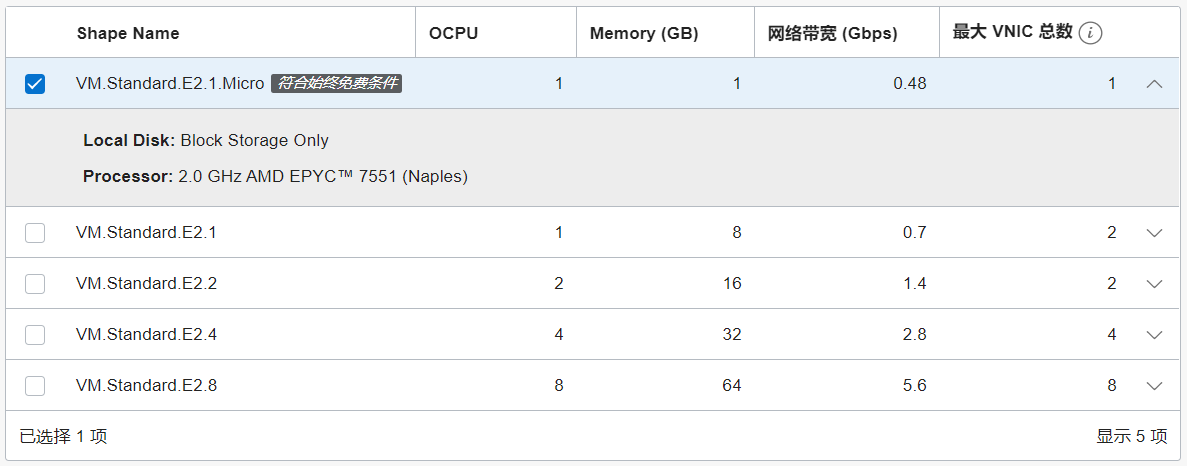The height and width of the screenshot is (466, 1187).
Task: Select the VM.Standard.E2.1 checkbox
Action: [x=35, y=232]
